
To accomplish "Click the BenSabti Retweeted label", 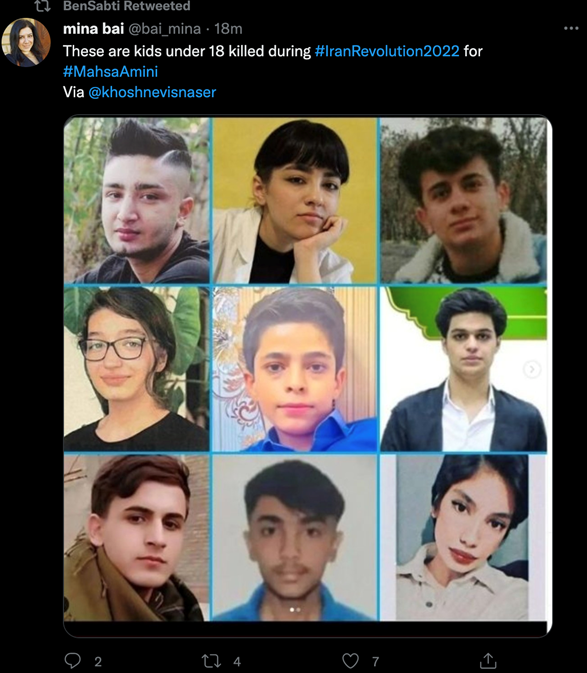I will tap(127, 6).
